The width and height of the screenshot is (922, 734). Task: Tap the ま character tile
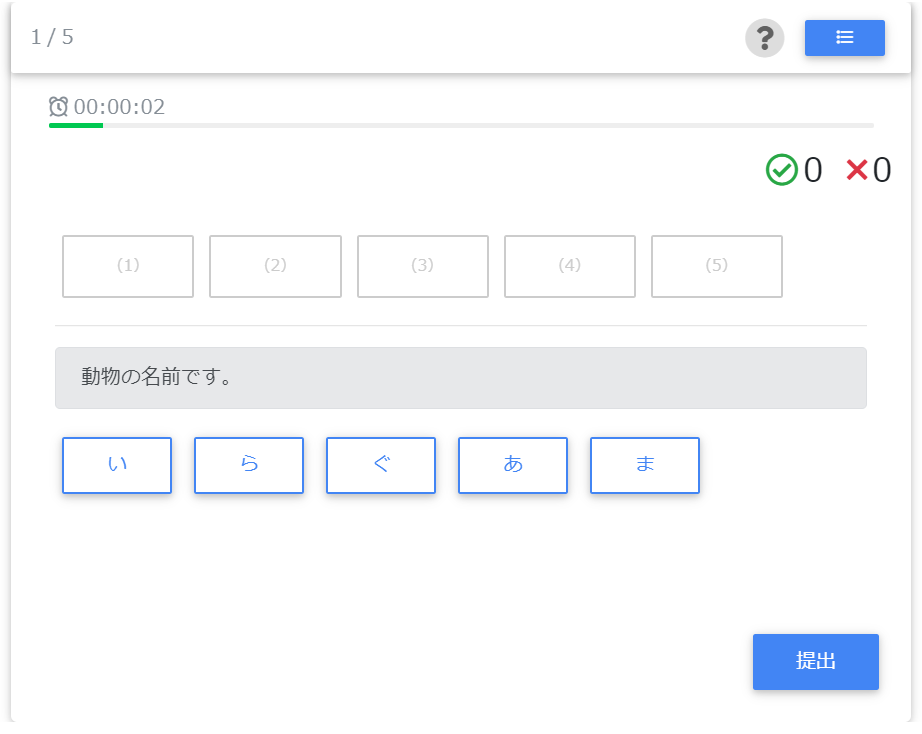[645, 465]
